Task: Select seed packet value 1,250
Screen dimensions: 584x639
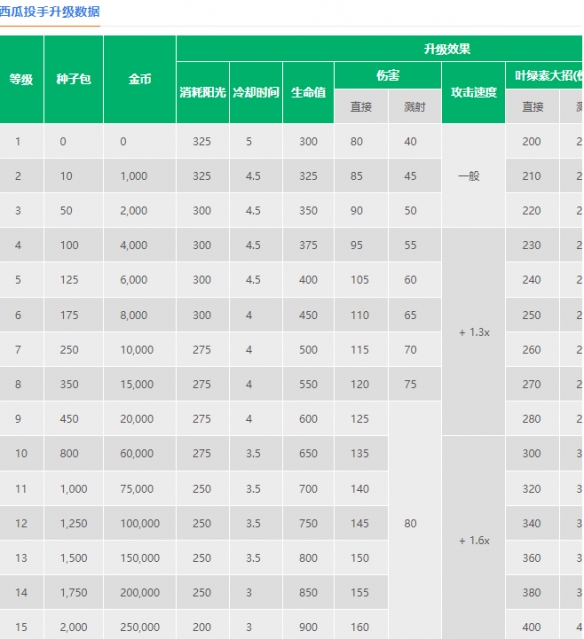Action: point(73,523)
